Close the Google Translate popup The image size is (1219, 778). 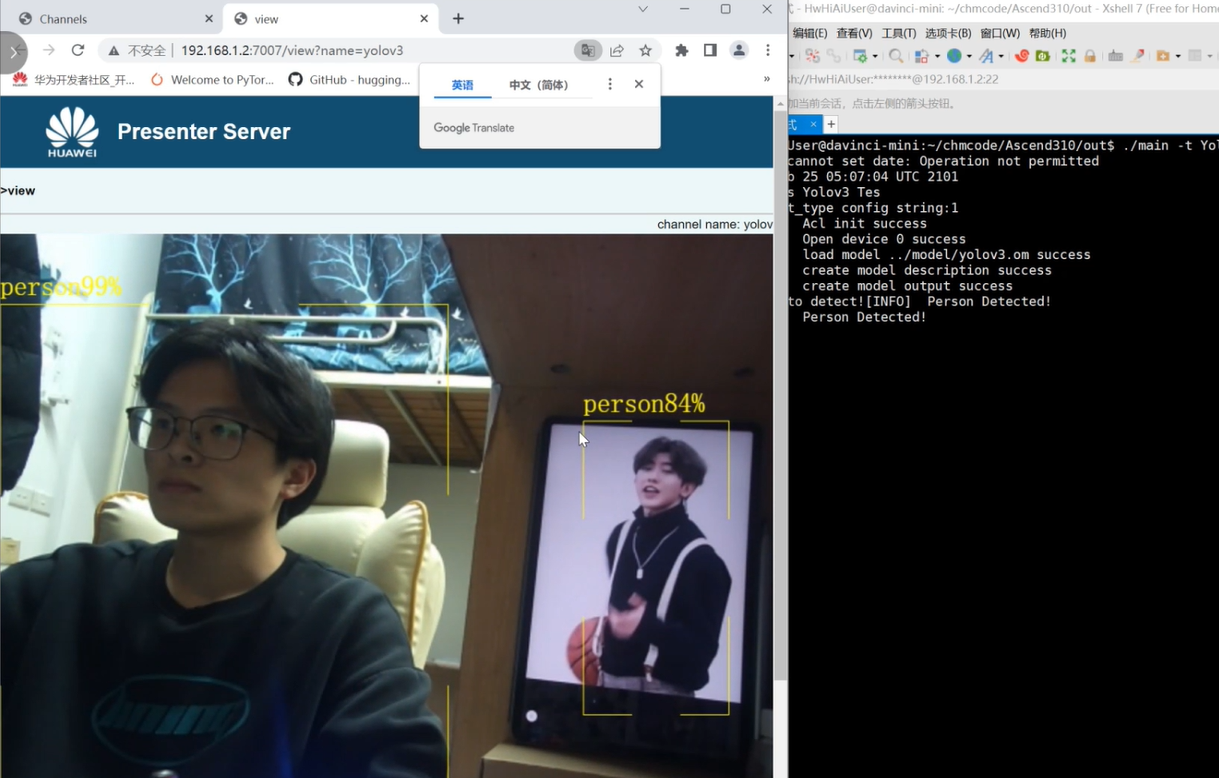[639, 84]
